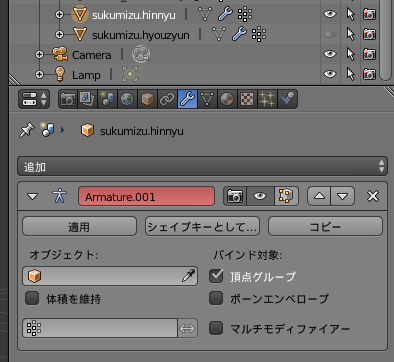Move the Armature.001 modifier down
This screenshot has height=362, width=394.
pos(342,196)
